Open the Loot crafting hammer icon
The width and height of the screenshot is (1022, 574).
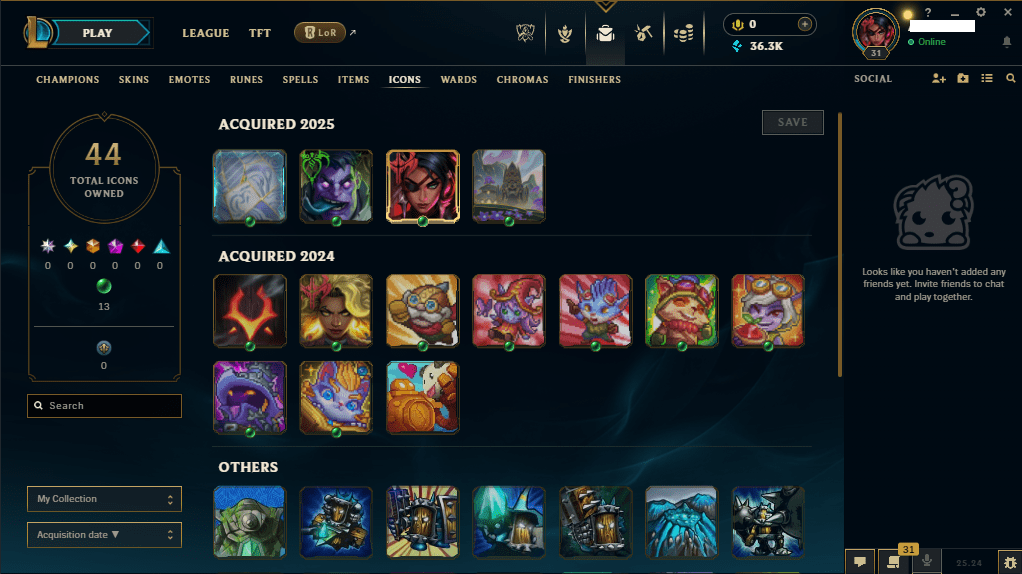(x=644, y=33)
